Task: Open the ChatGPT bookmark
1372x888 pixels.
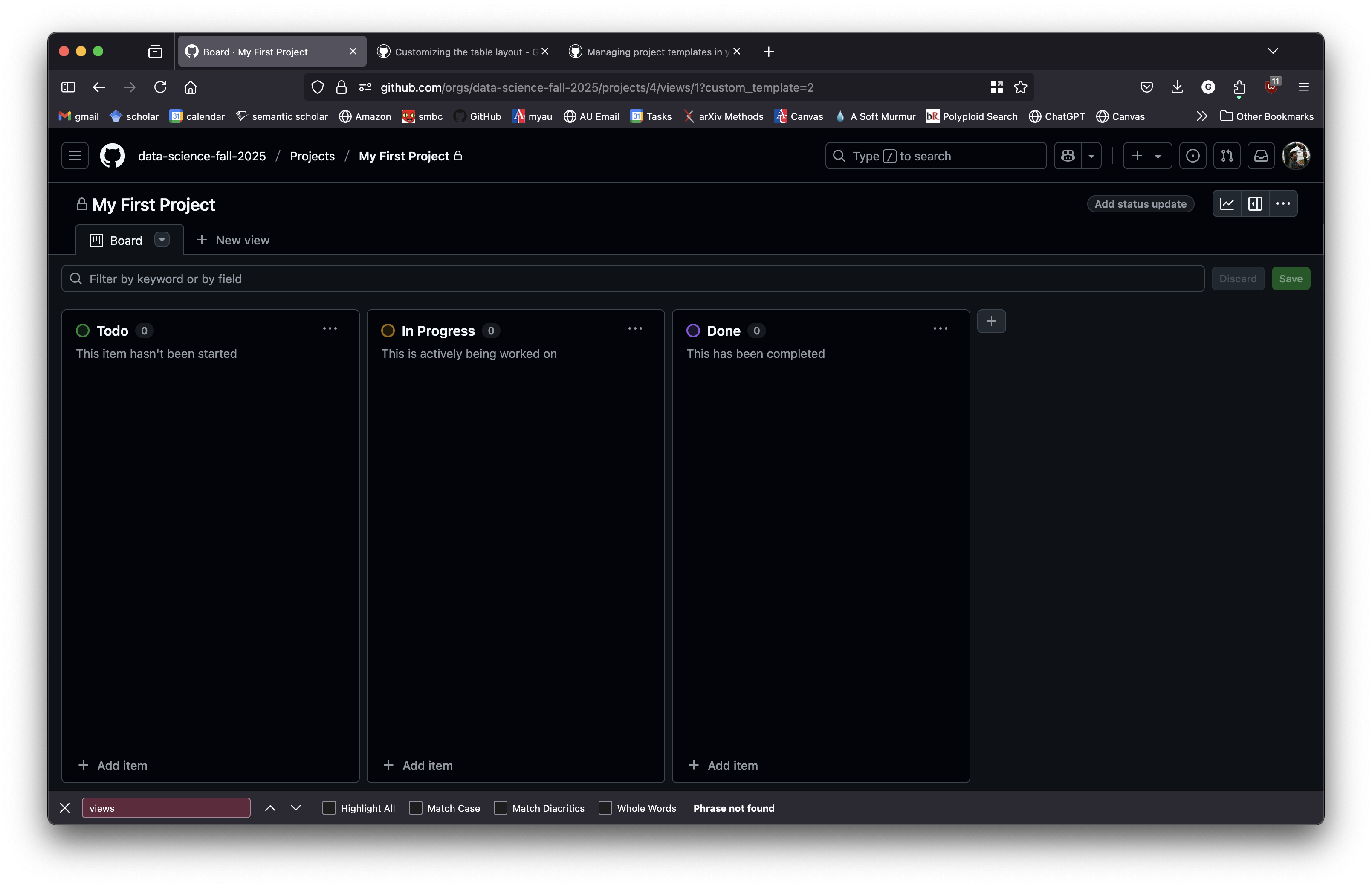Action: click(x=1057, y=116)
